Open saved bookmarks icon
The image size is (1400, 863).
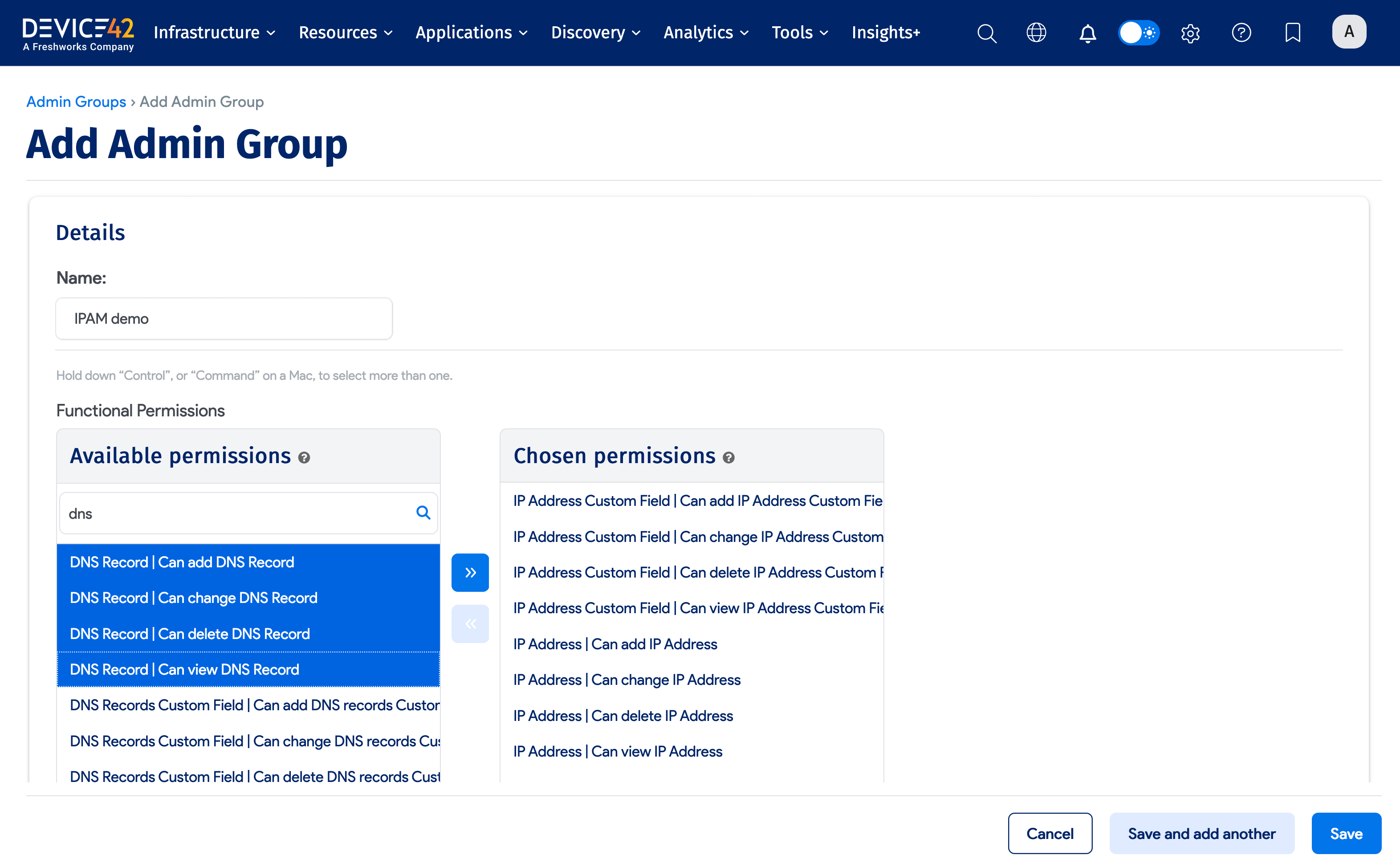tap(1292, 33)
